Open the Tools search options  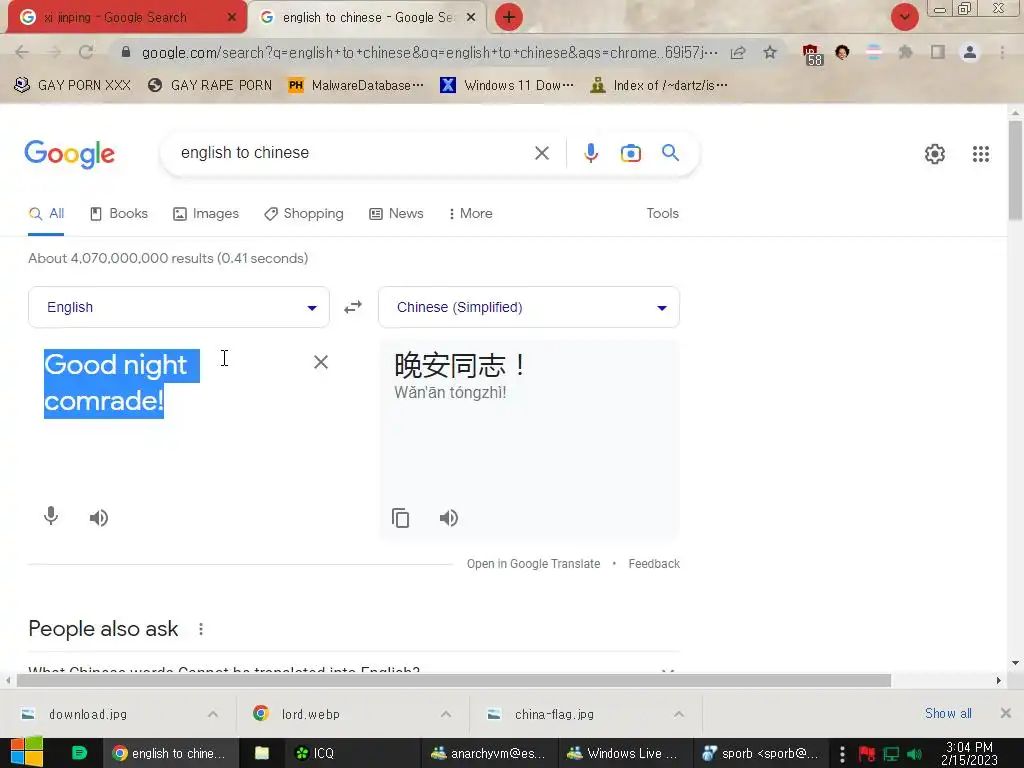click(662, 214)
